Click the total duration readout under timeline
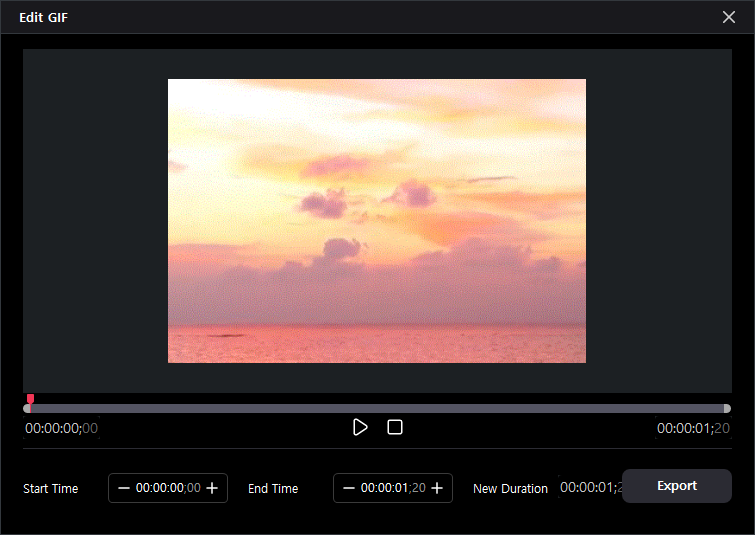The height and width of the screenshot is (535, 755). 693,428
